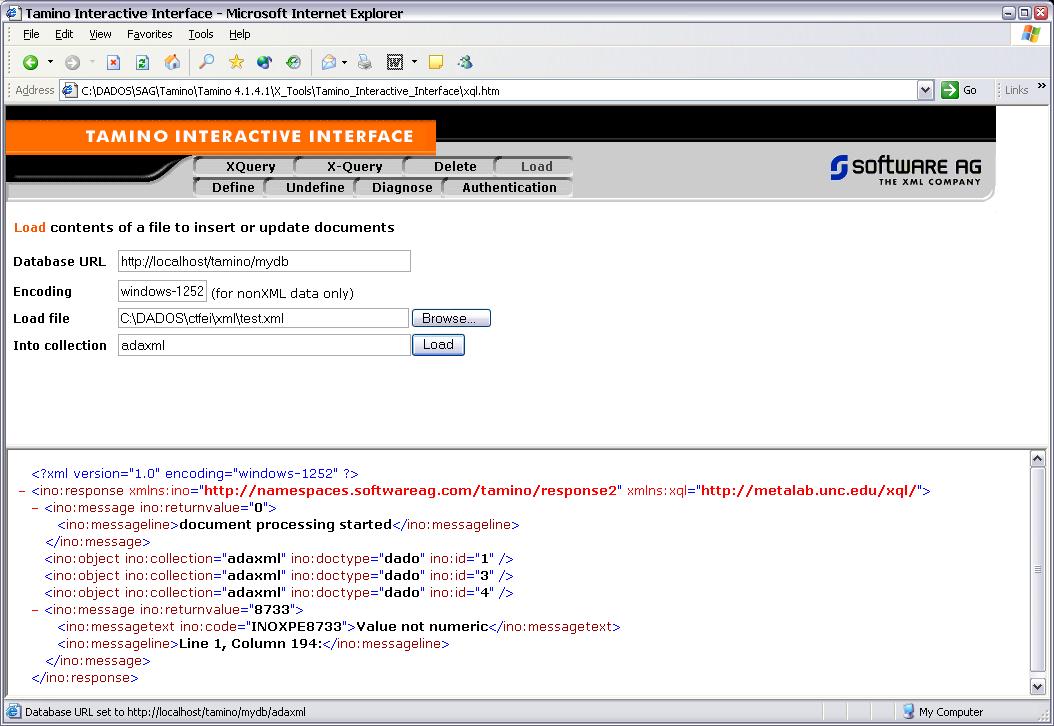Click the IE title bar icon
Image resolution: width=1054 pixels, height=726 pixels.
point(13,13)
